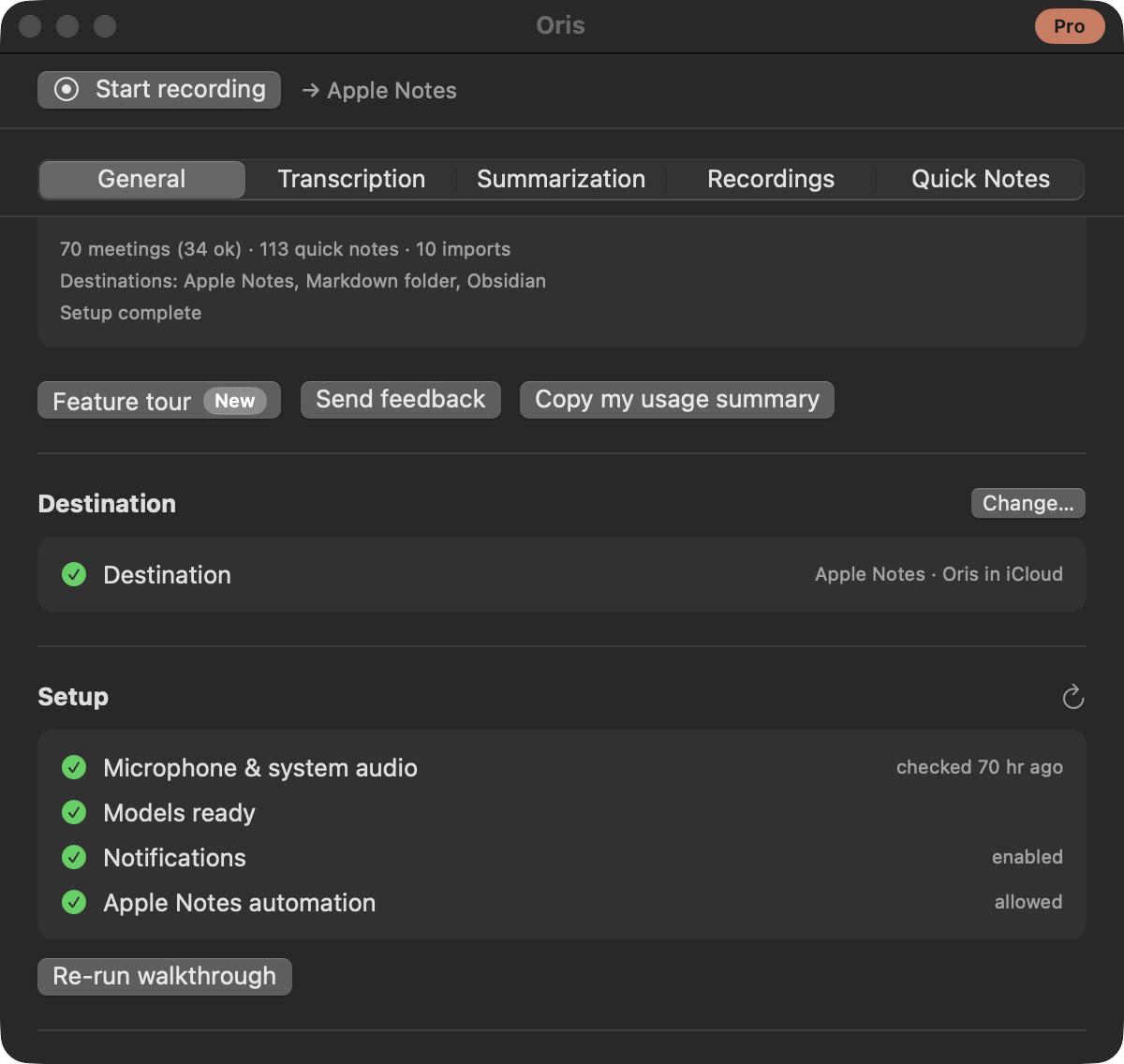Viewport: 1124px width, 1064px height.
Task: Click the Oris window title
Action: click(x=560, y=25)
